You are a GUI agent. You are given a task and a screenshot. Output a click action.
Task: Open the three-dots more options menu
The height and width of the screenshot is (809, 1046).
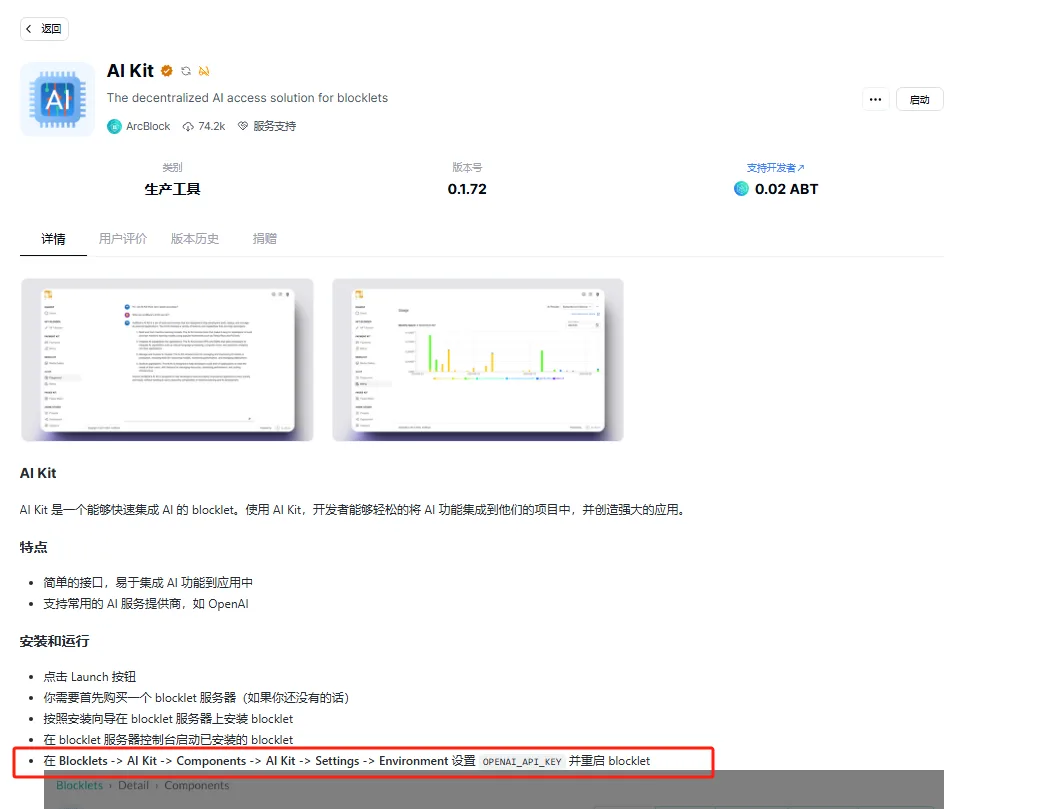pyautogui.click(x=875, y=99)
